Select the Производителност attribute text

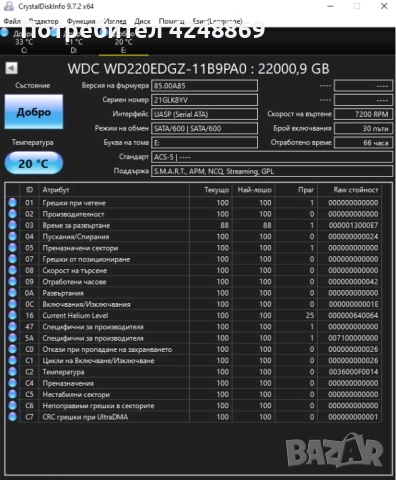point(73,214)
